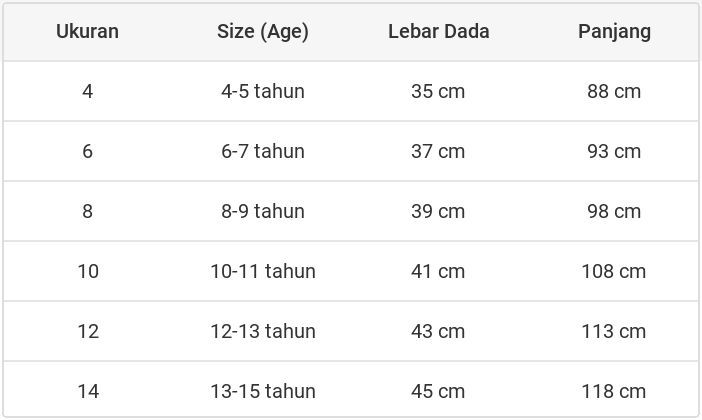Image resolution: width=702 pixels, height=420 pixels.
Task: Select size 6 in Ukuran column
Action: (88, 151)
